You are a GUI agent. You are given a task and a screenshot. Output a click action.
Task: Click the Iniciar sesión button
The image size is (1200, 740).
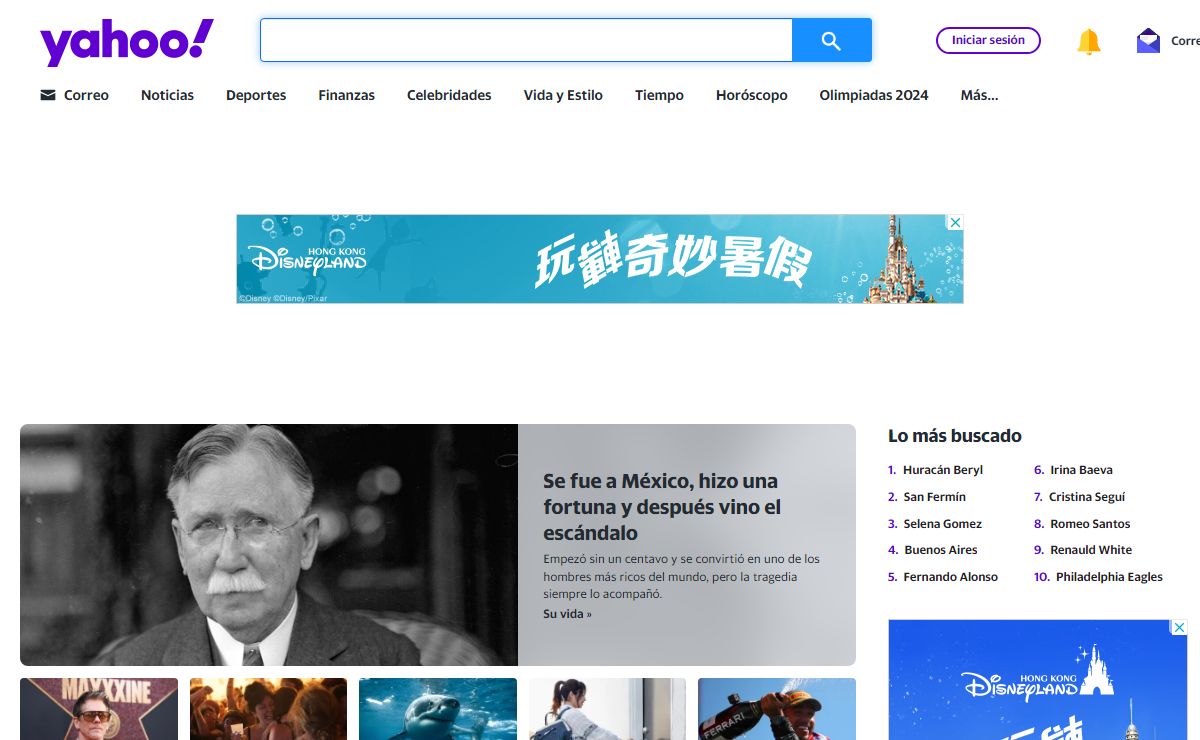tap(988, 40)
